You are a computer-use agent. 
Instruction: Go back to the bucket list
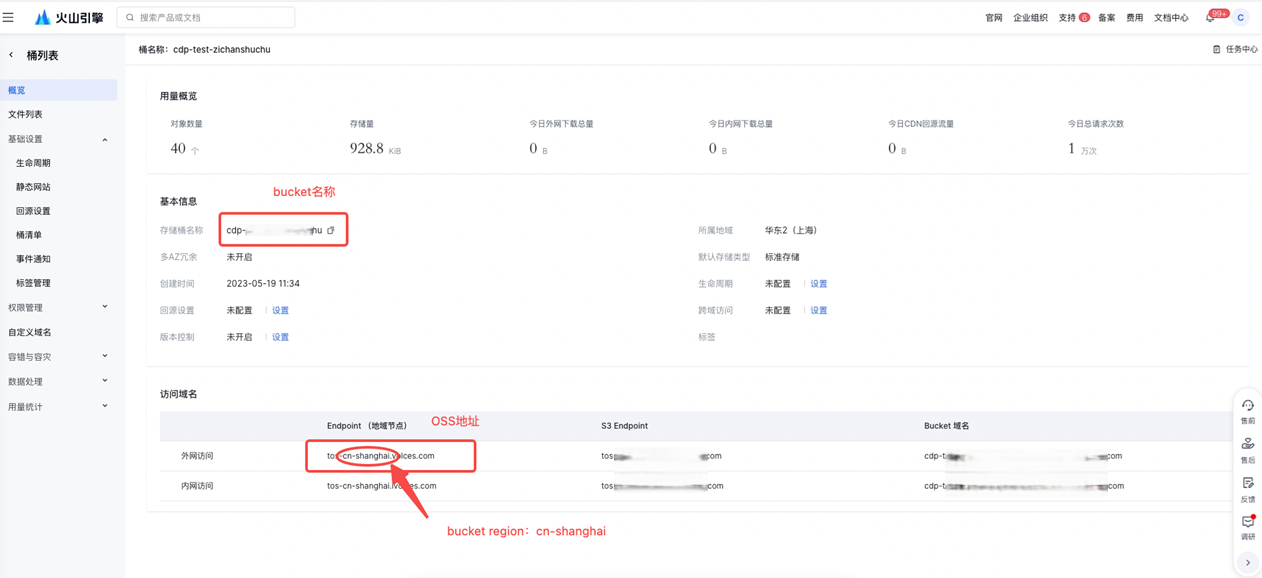(x=12, y=56)
